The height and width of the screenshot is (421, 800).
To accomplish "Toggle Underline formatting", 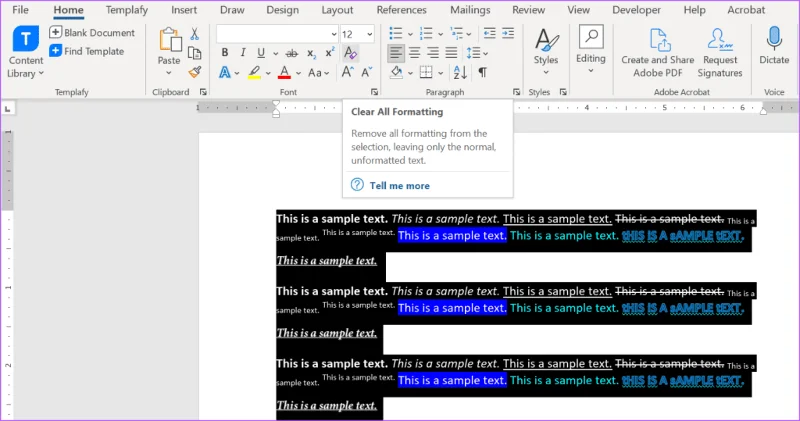I will 261,53.
